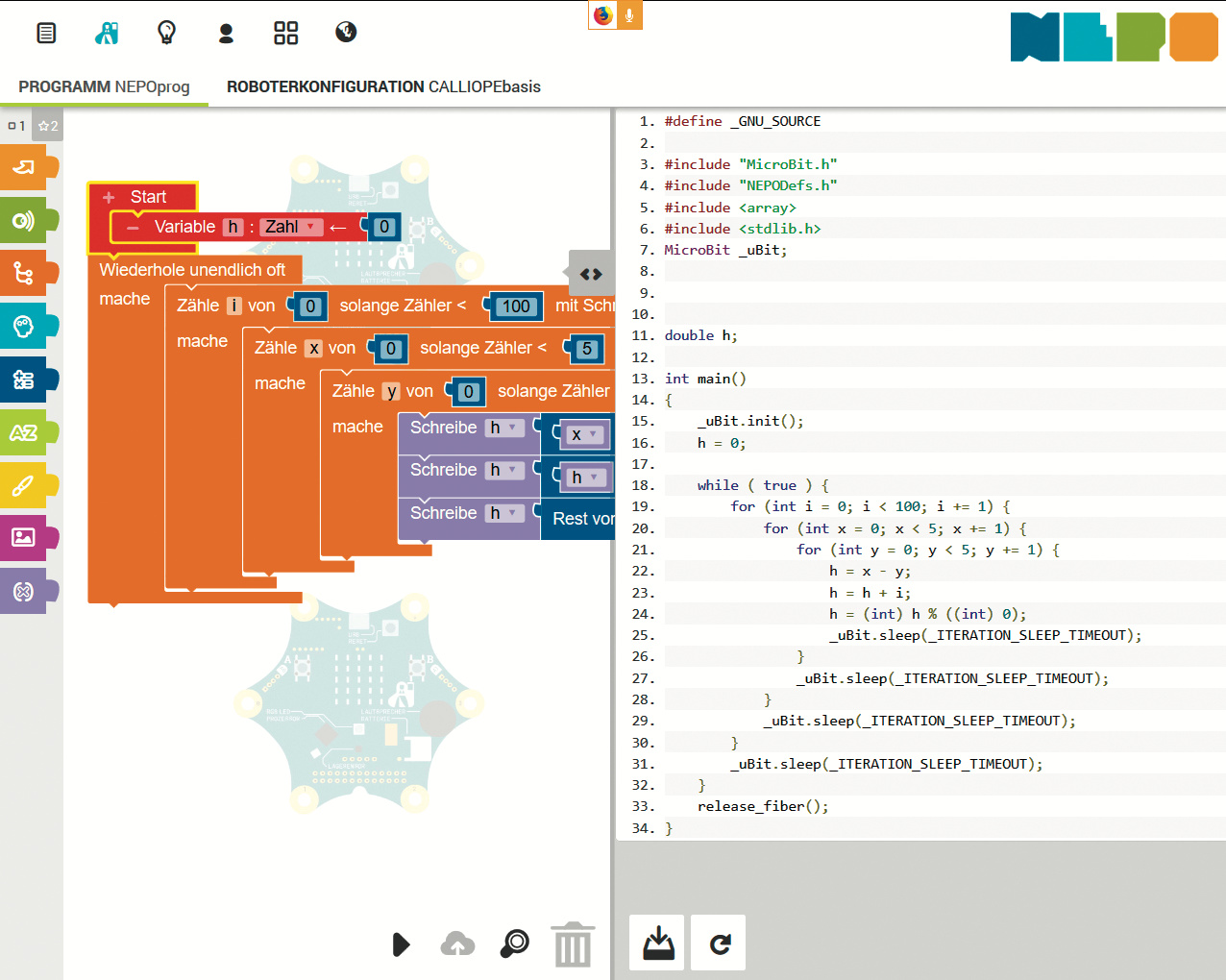Open the language globe icon
1226x980 pixels.
pyautogui.click(x=346, y=33)
